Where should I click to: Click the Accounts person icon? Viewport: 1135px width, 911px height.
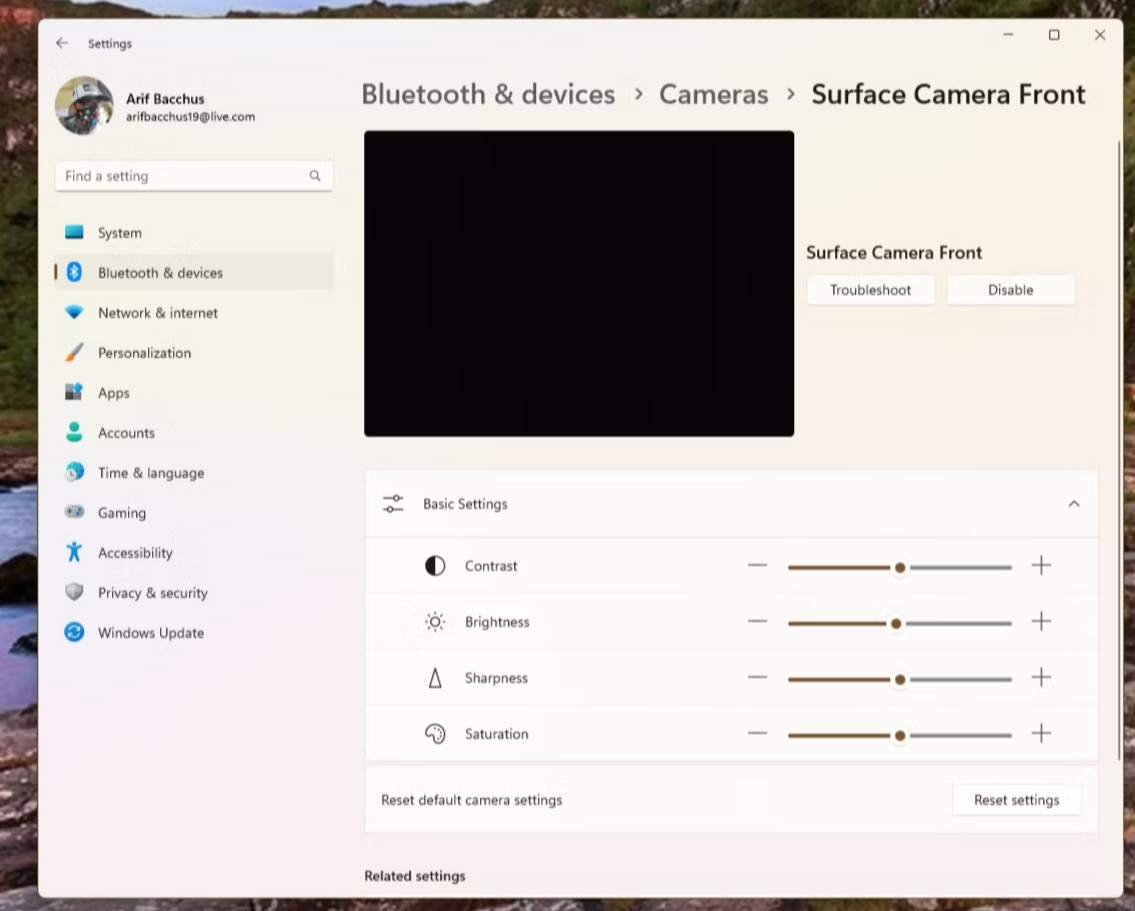pyautogui.click(x=74, y=432)
